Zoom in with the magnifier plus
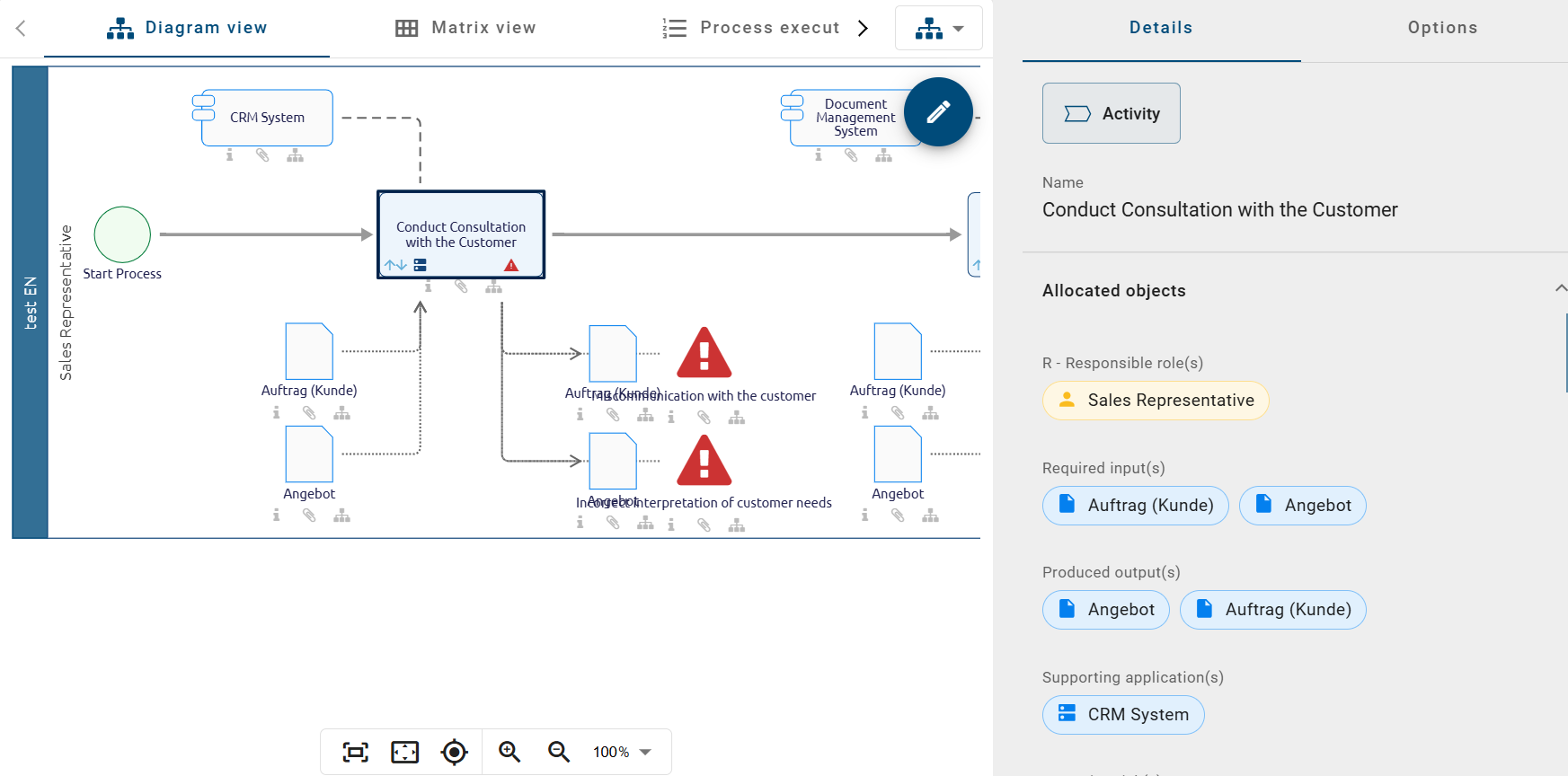This screenshot has width=1568, height=776. [x=509, y=752]
